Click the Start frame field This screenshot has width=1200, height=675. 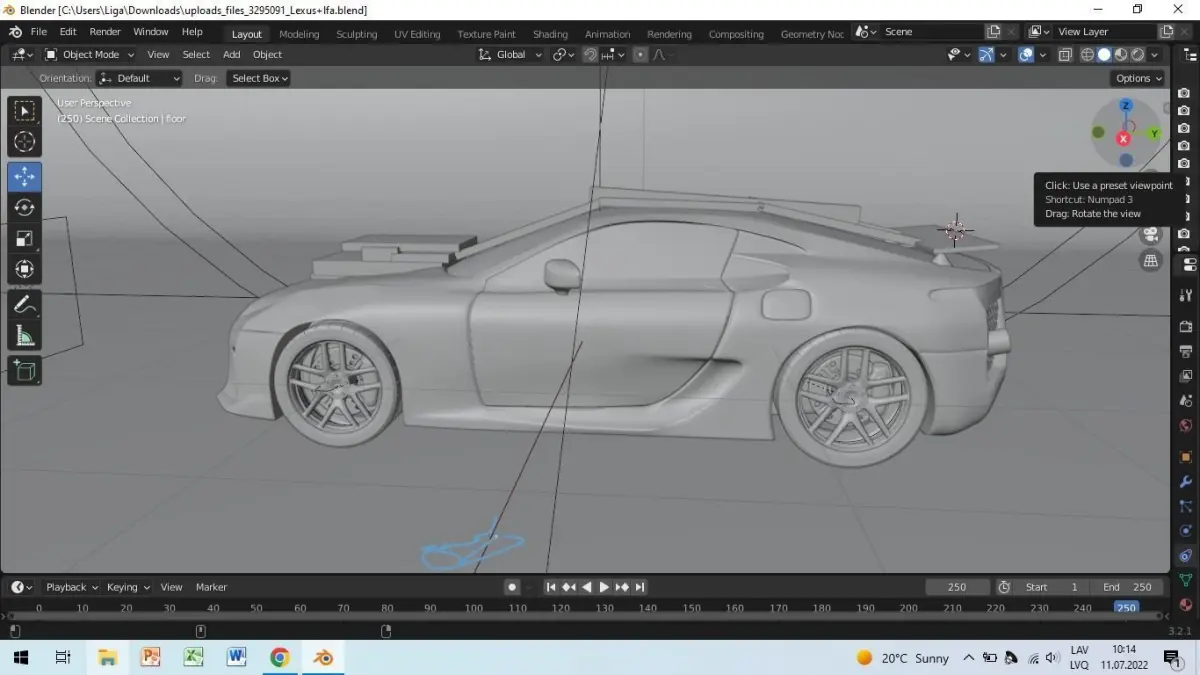click(1053, 587)
